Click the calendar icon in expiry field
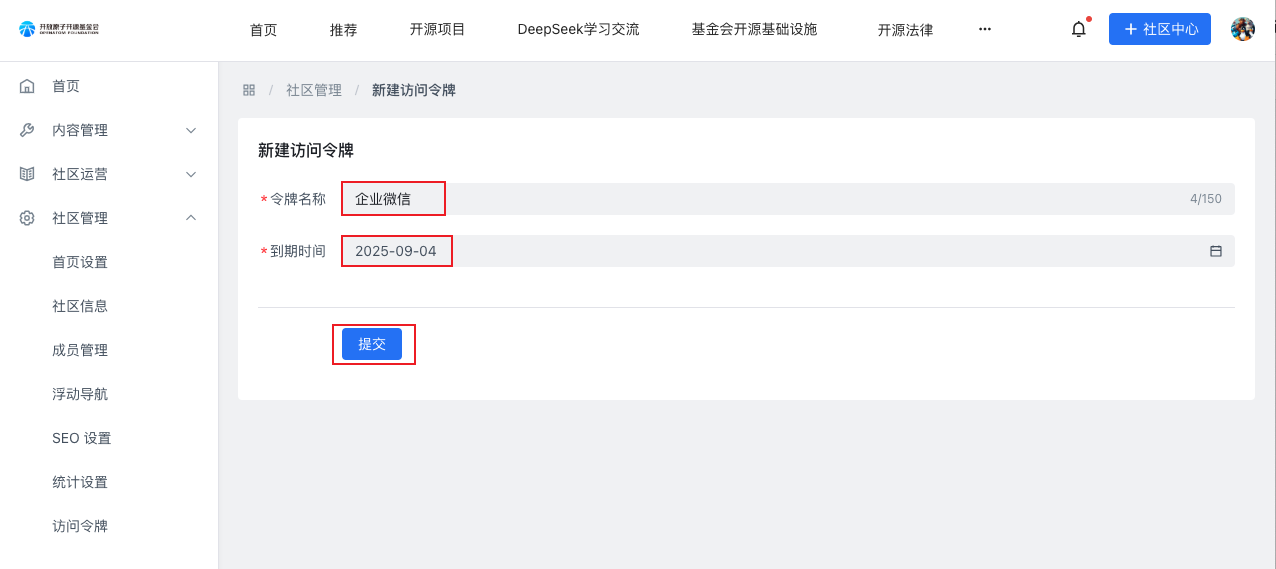 pos(1216,251)
